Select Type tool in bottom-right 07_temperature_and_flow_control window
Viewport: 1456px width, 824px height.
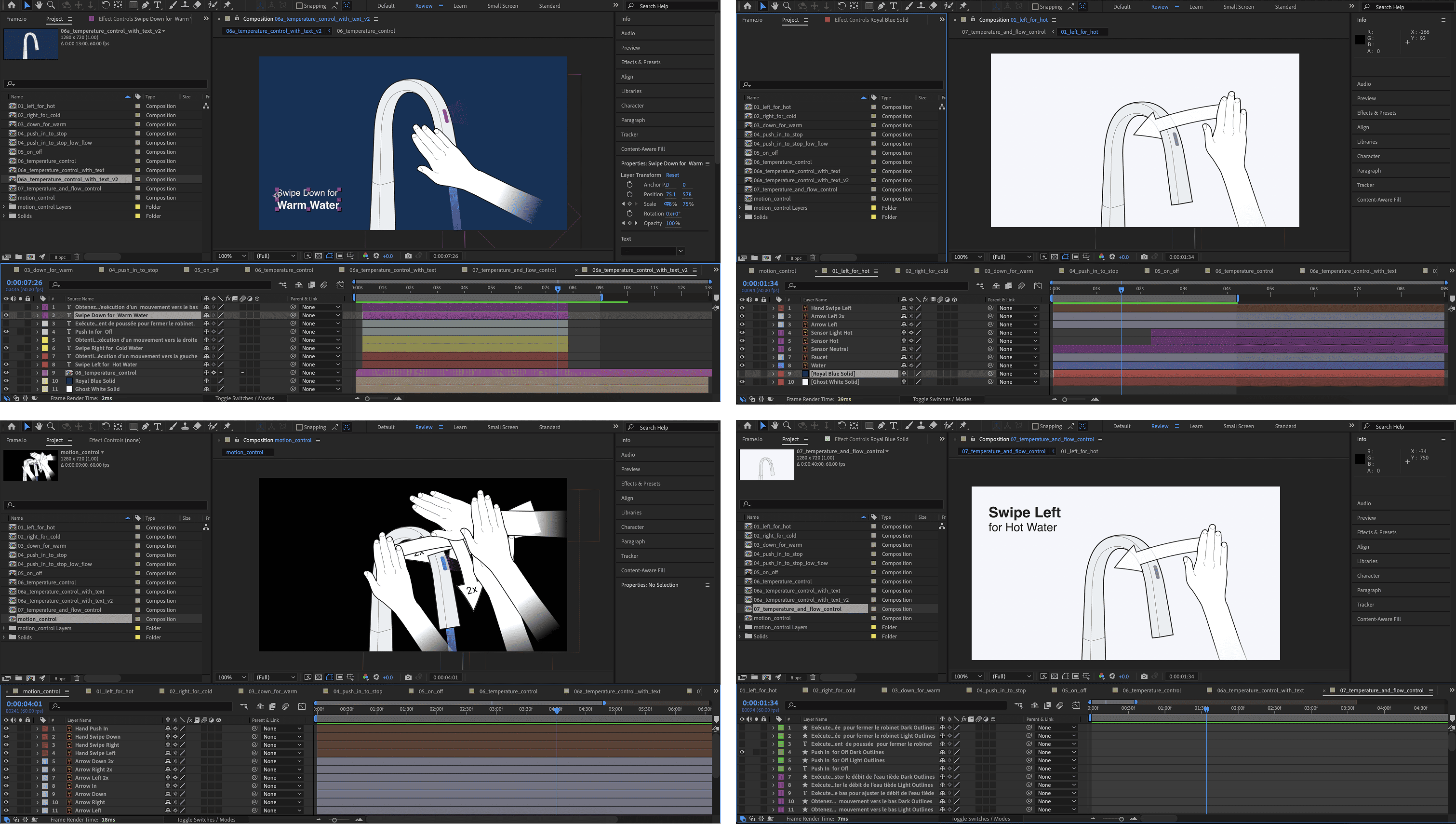[x=894, y=426]
